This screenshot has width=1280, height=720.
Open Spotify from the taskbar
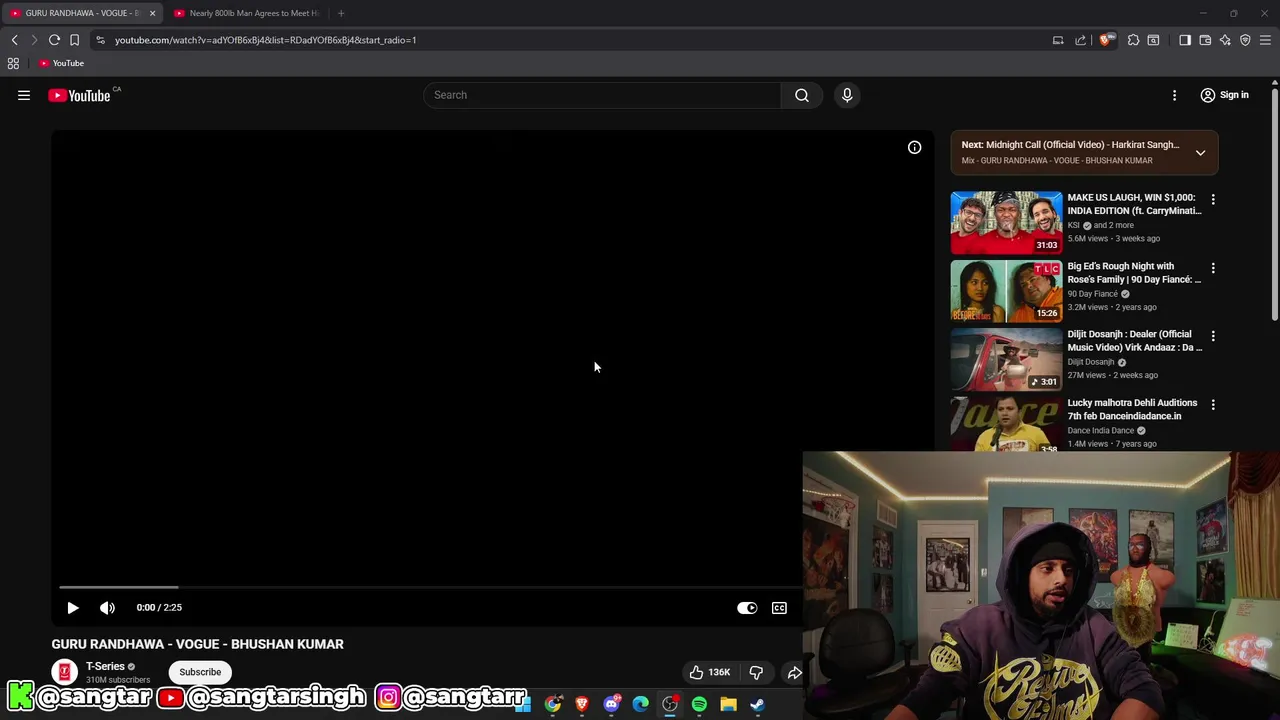(699, 704)
